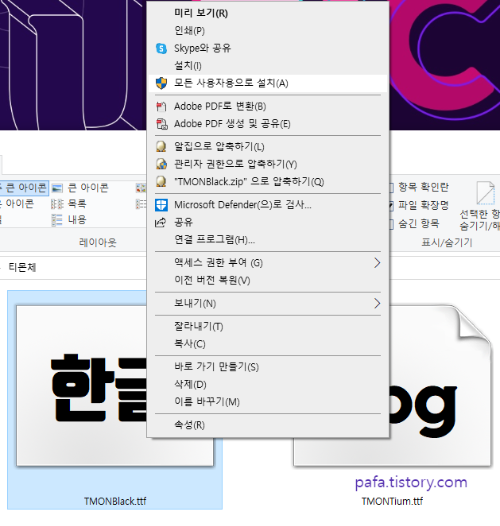Click the icon beside 관리자 권한으로 압축하기

coord(161,164)
